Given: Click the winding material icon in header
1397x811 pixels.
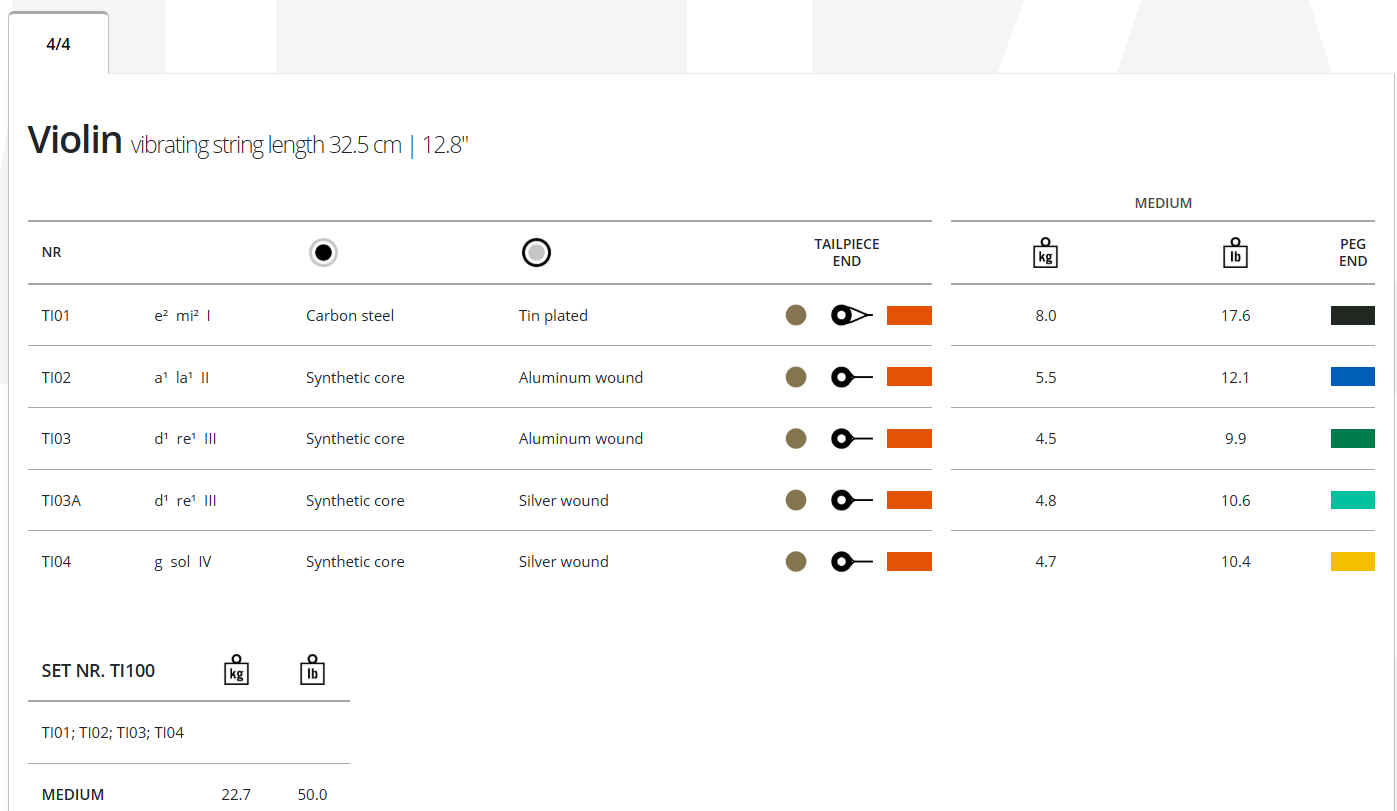Looking at the screenshot, I should coord(536,253).
